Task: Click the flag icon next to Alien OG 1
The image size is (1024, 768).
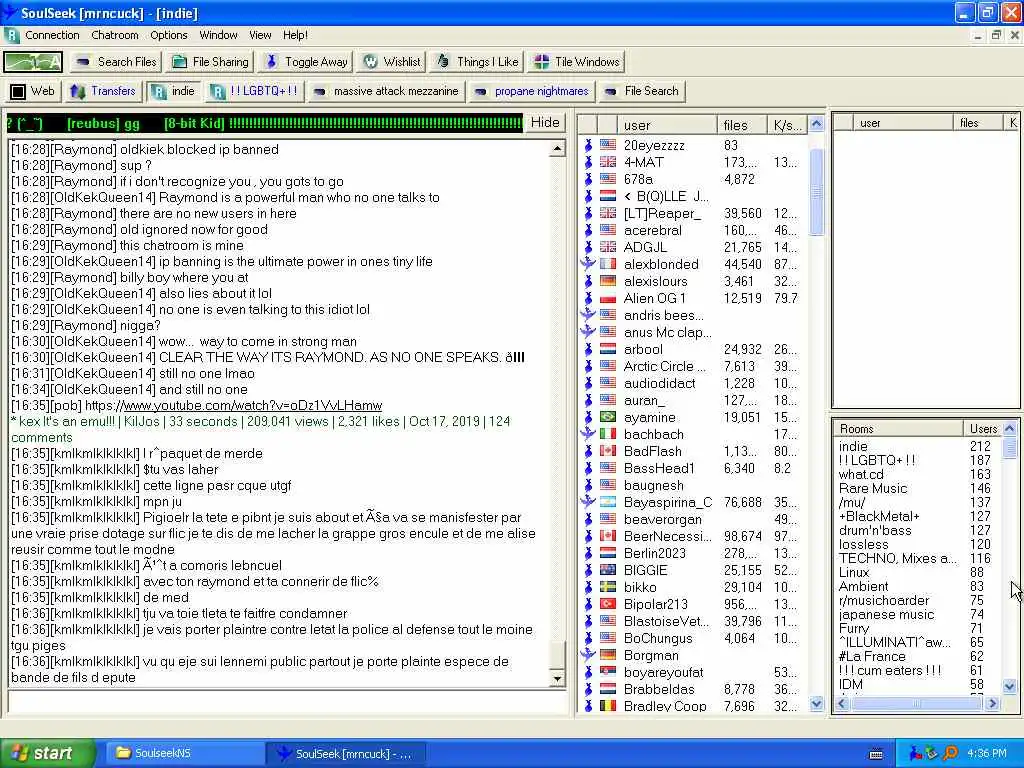Action: point(608,298)
